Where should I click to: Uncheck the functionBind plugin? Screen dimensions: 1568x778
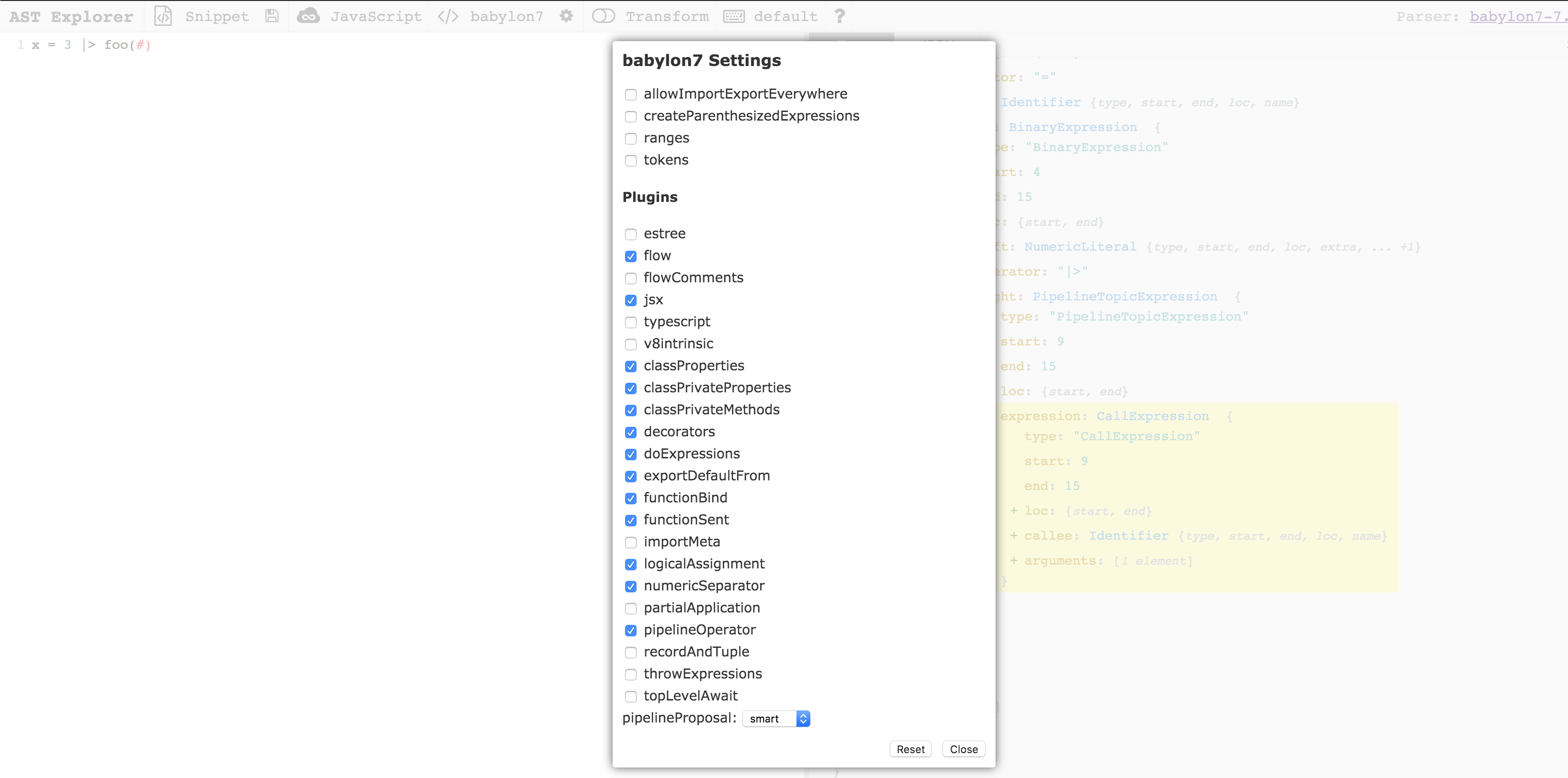(x=631, y=498)
